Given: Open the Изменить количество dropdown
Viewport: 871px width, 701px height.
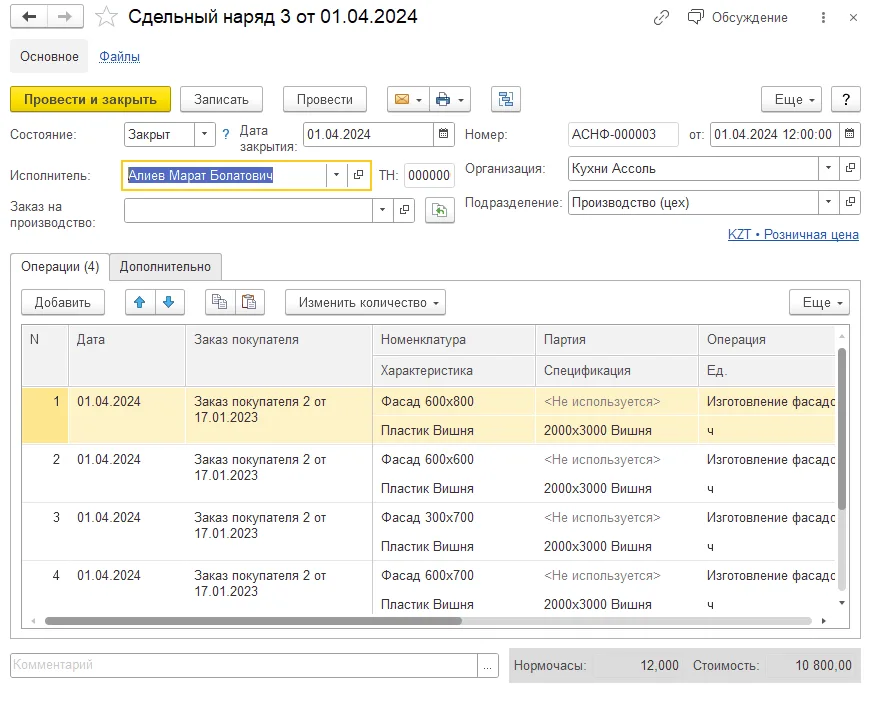Looking at the screenshot, I should tap(366, 302).
